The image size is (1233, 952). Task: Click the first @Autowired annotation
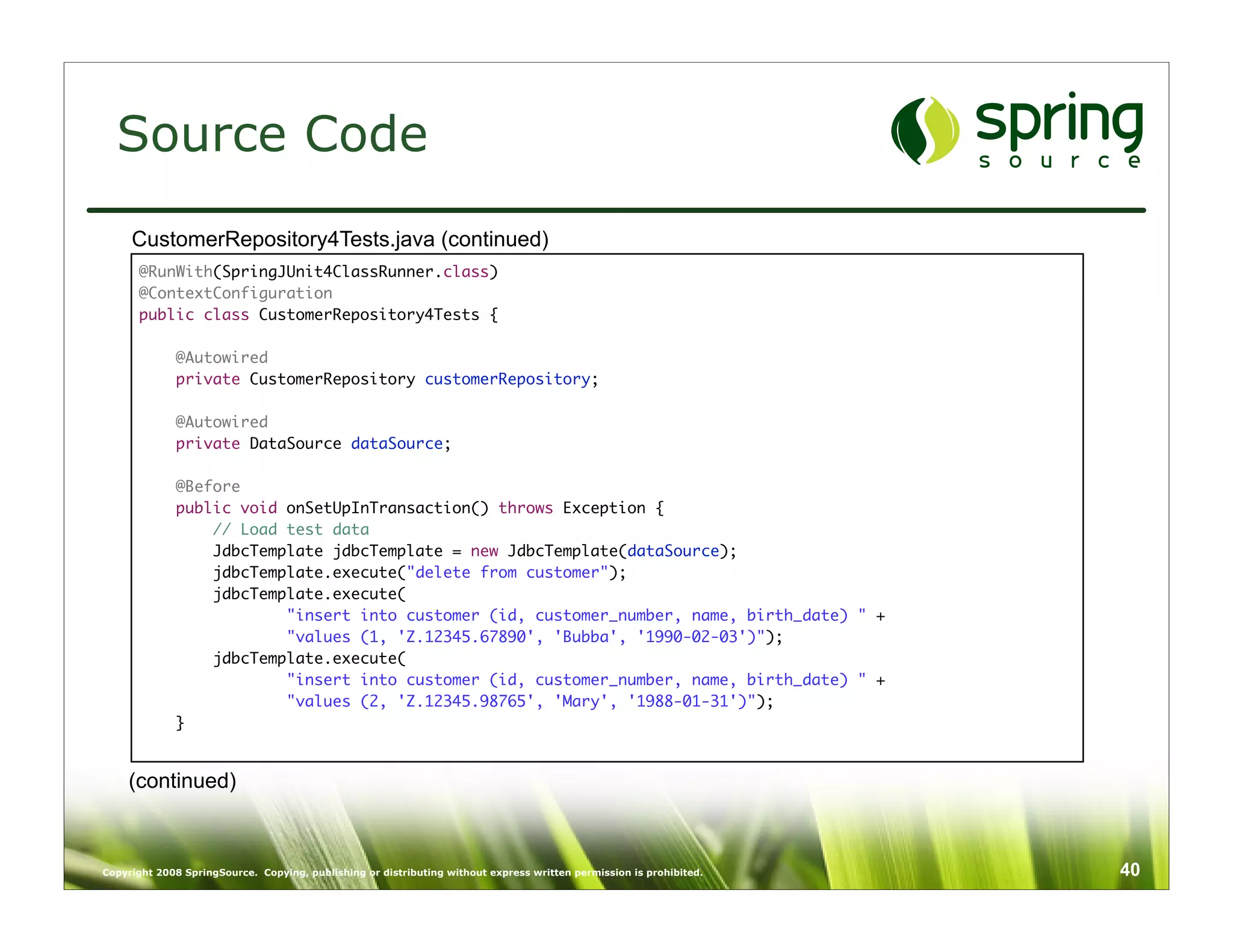tap(222, 358)
